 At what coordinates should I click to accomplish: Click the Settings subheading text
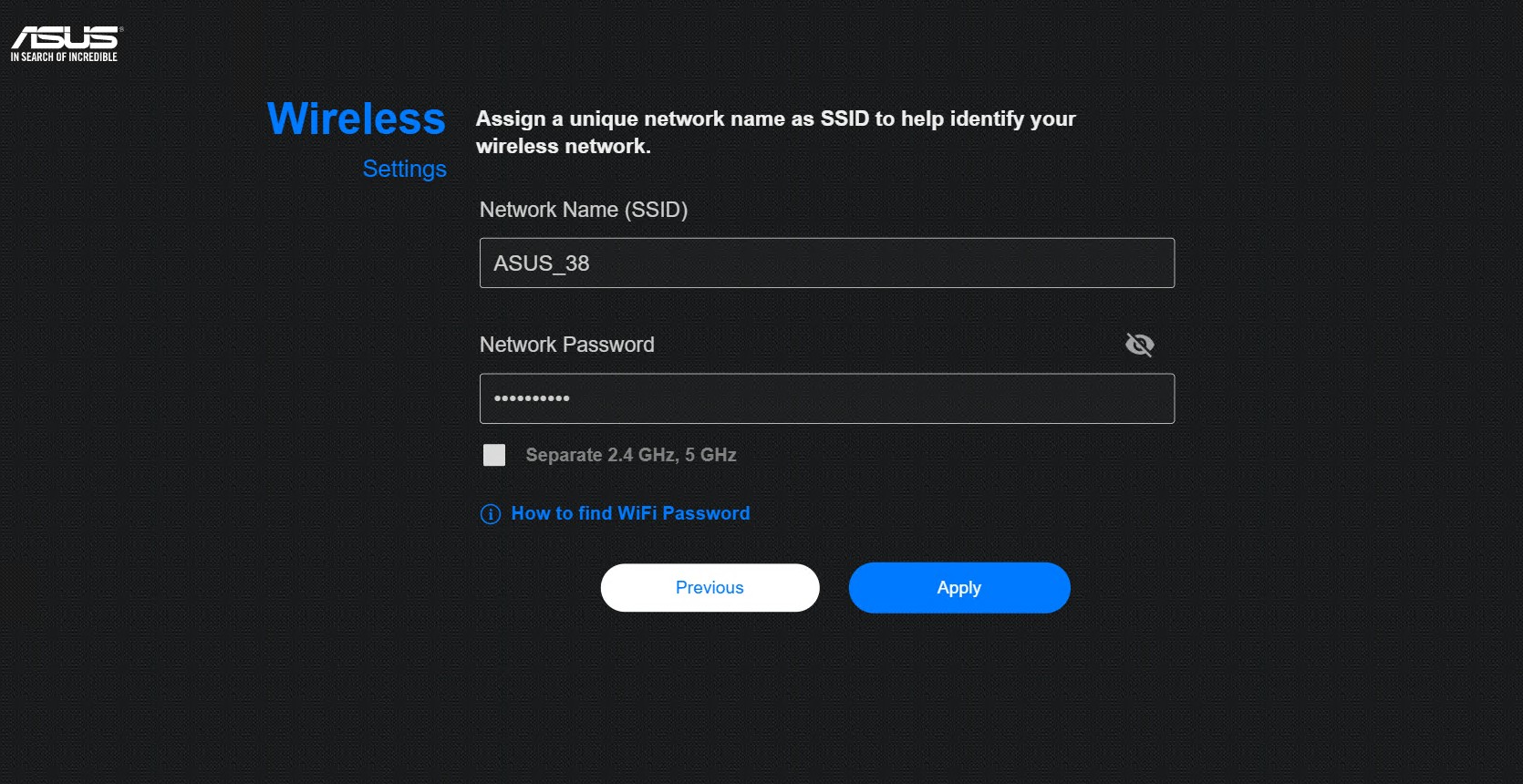tap(404, 169)
